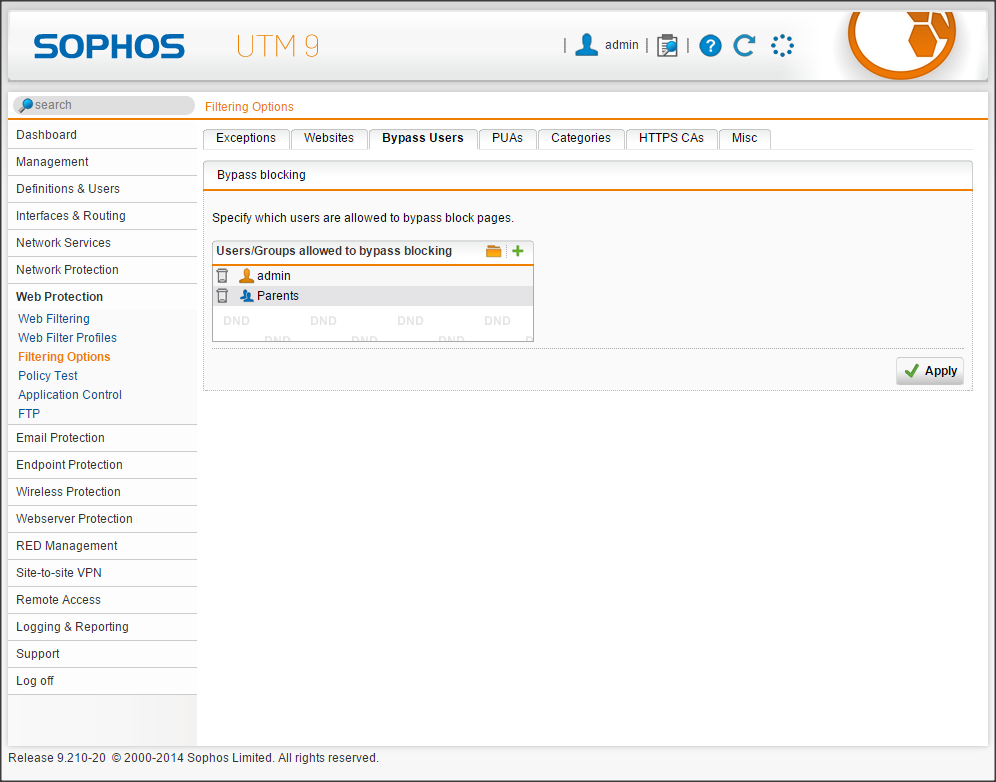Expand the Email Protection sidebar section
996x782 pixels.
coord(60,438)
